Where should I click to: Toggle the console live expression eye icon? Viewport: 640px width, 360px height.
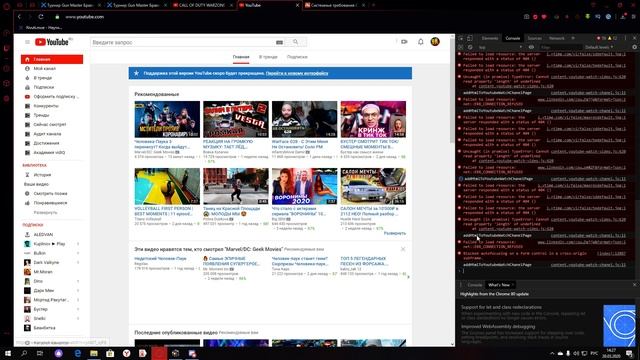[x=531, y=47]
